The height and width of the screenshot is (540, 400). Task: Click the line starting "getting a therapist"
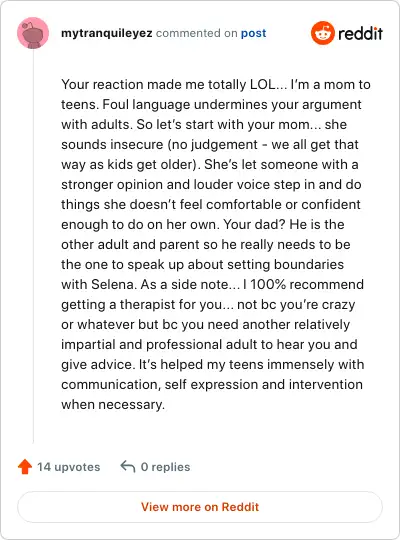pos(208,305)
